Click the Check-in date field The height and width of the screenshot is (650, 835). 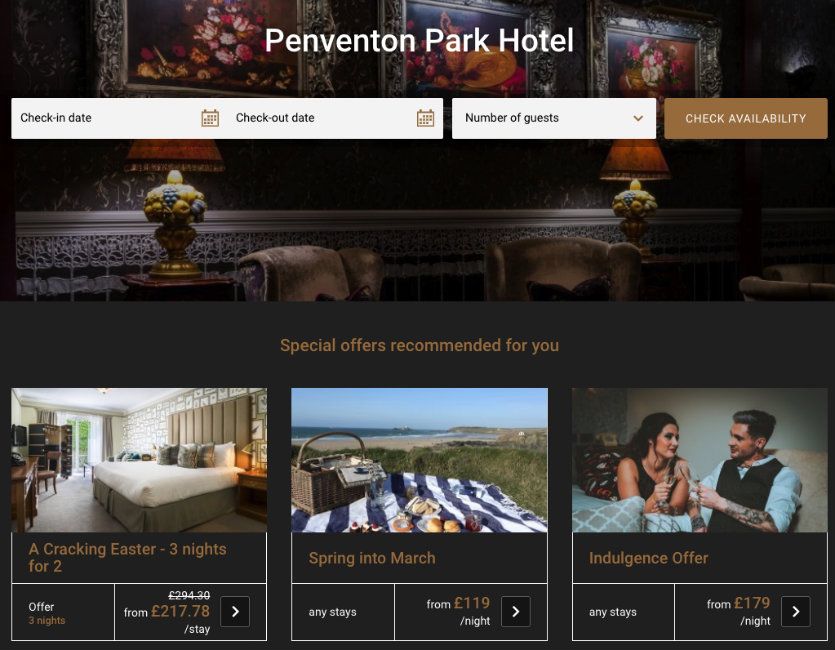tap(119, 118)
